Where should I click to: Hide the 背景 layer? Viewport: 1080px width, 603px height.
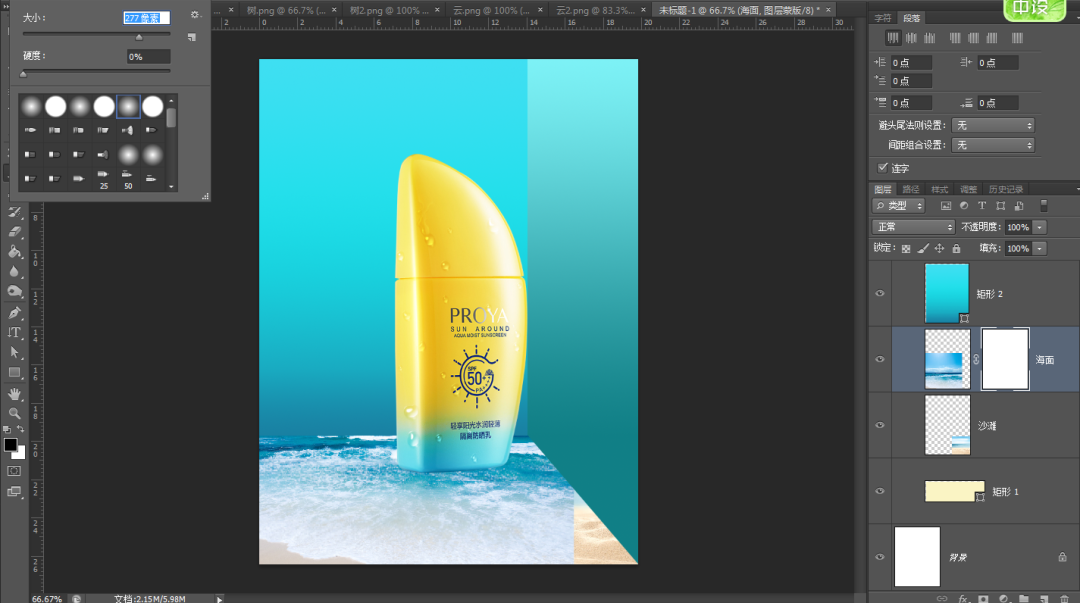click(880, 557)
